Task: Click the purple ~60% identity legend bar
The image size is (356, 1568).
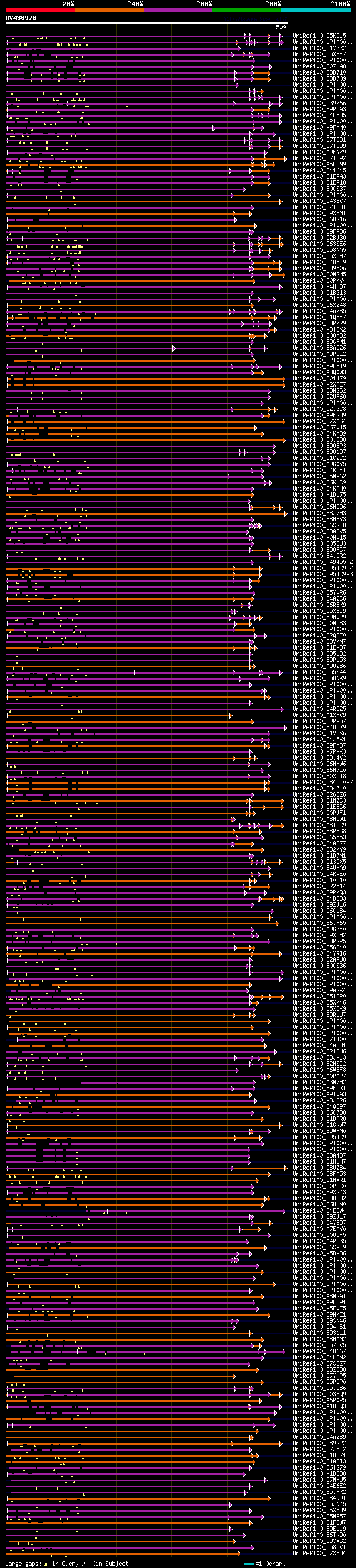Action: [179, 10]
